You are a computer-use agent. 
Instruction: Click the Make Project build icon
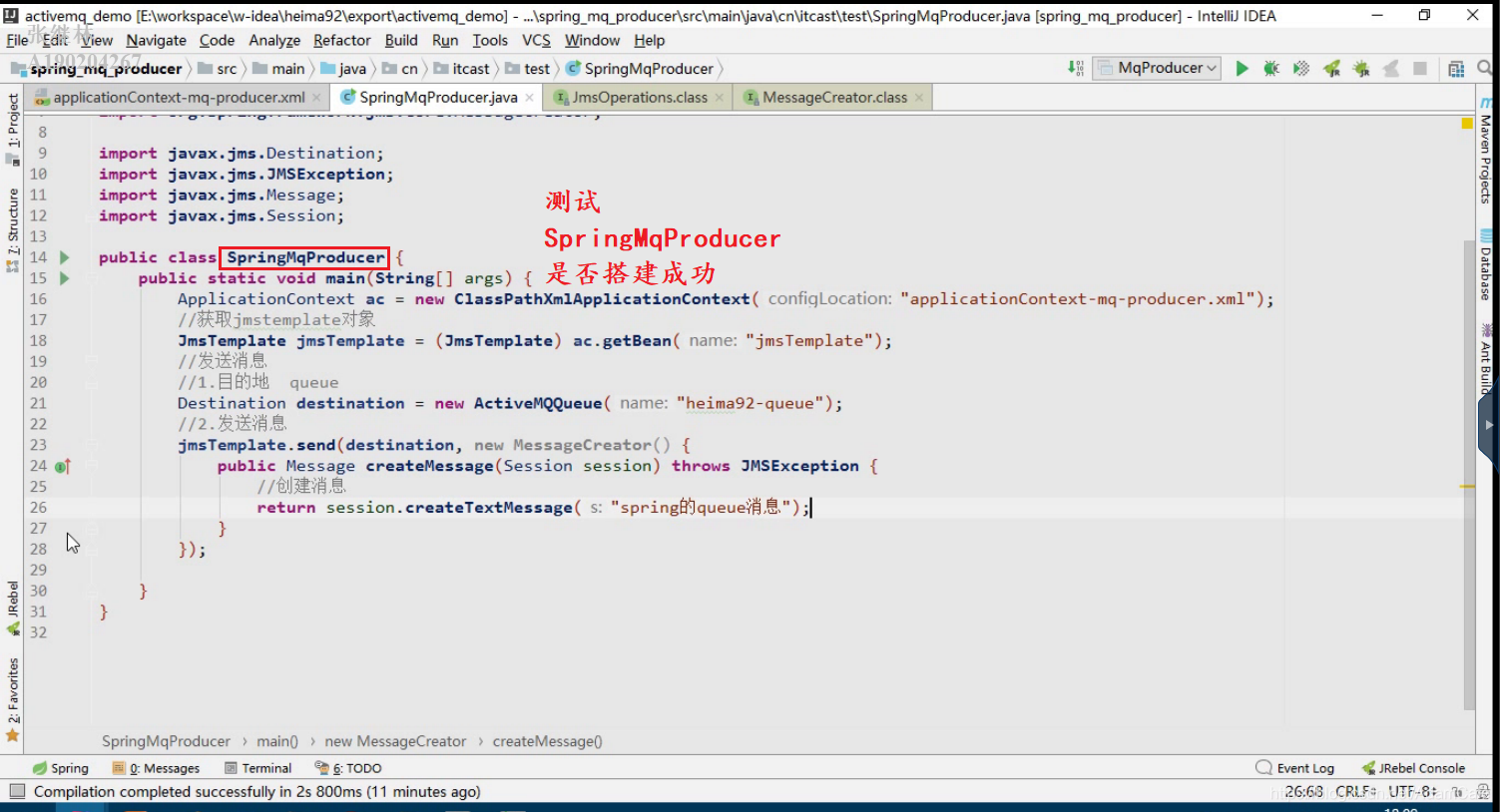(1075, 68)
